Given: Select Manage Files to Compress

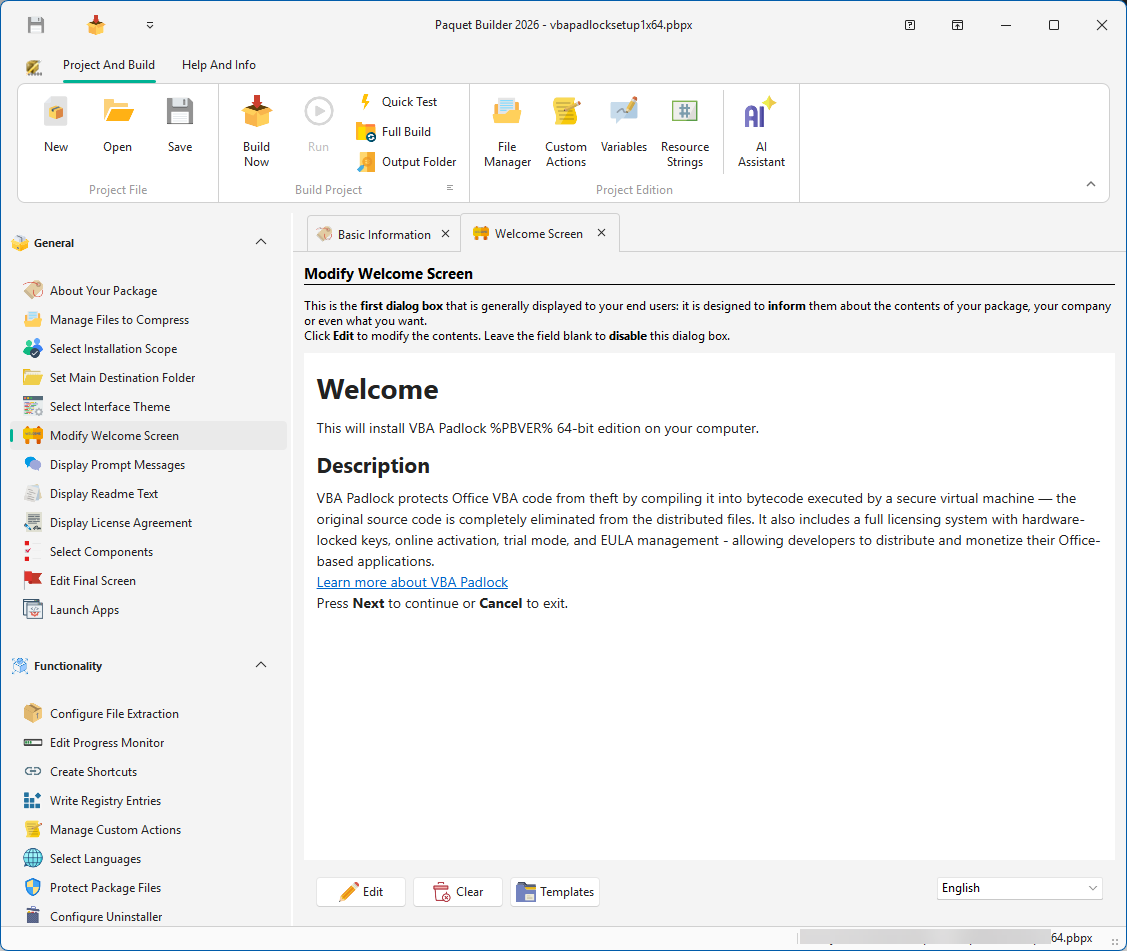Looking at the screenshot, I should point(119,319).
